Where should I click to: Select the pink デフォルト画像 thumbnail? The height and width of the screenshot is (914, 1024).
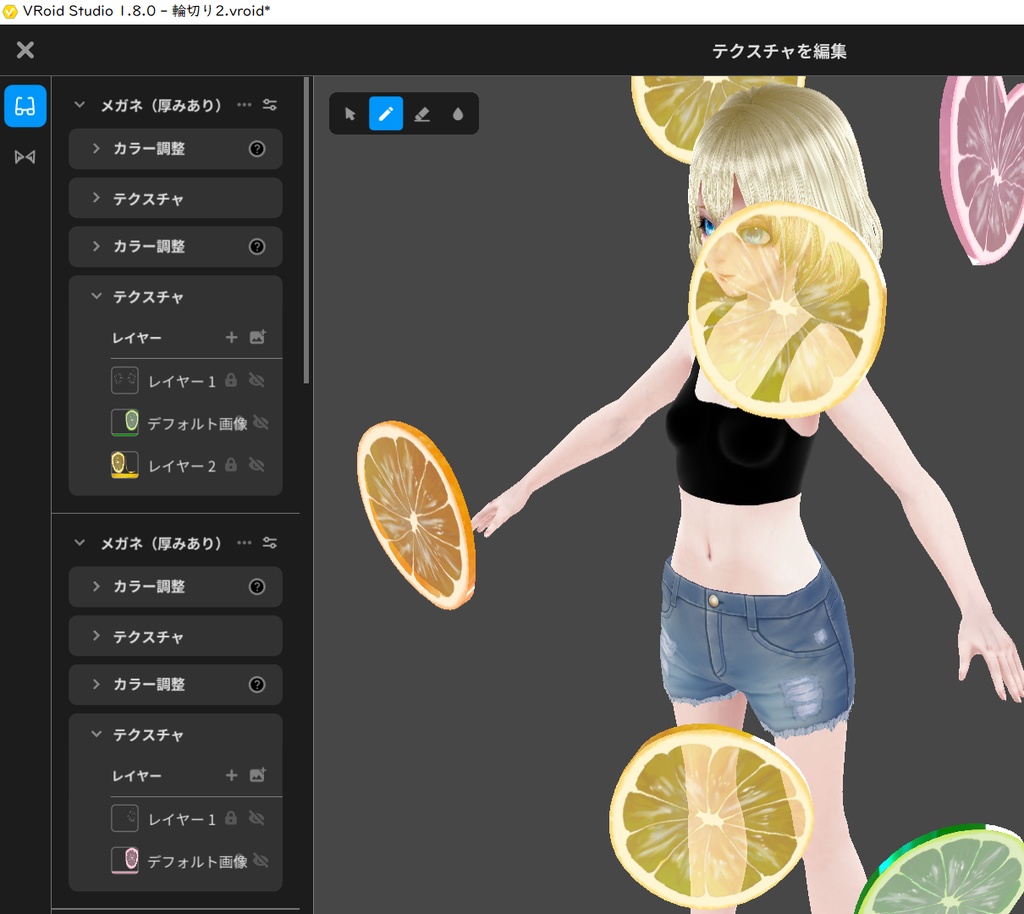pyautogui.click(x=125, y=860)
